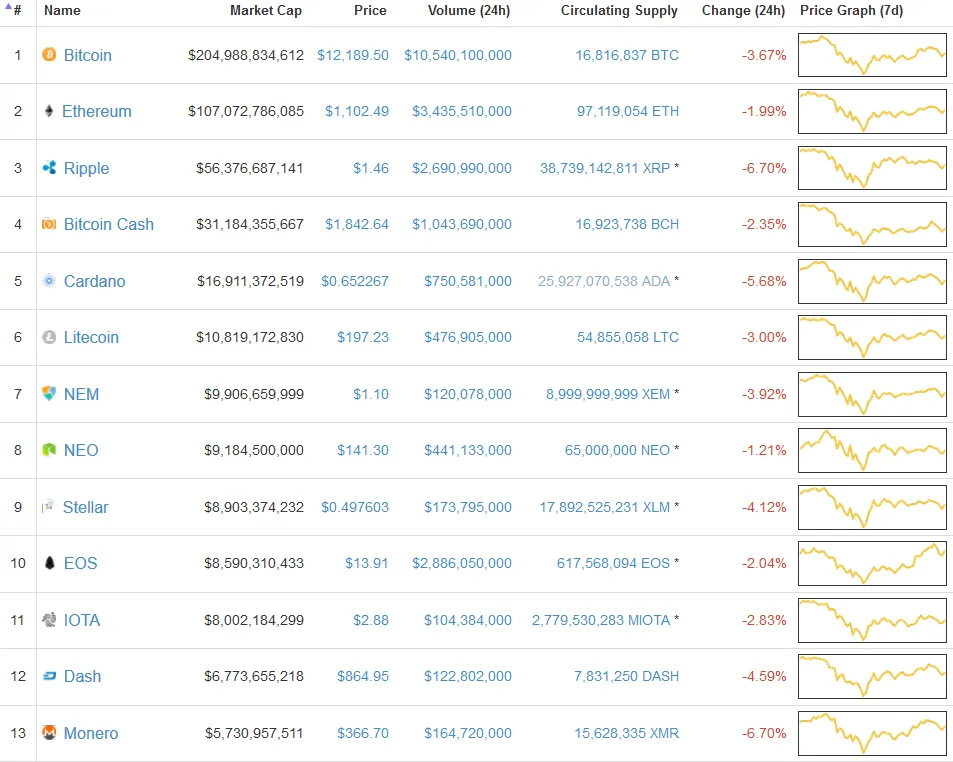The width and height of the screenshot is (953, 762).
Task: Open the Stellar coin page link
Action: click(86, 507)
